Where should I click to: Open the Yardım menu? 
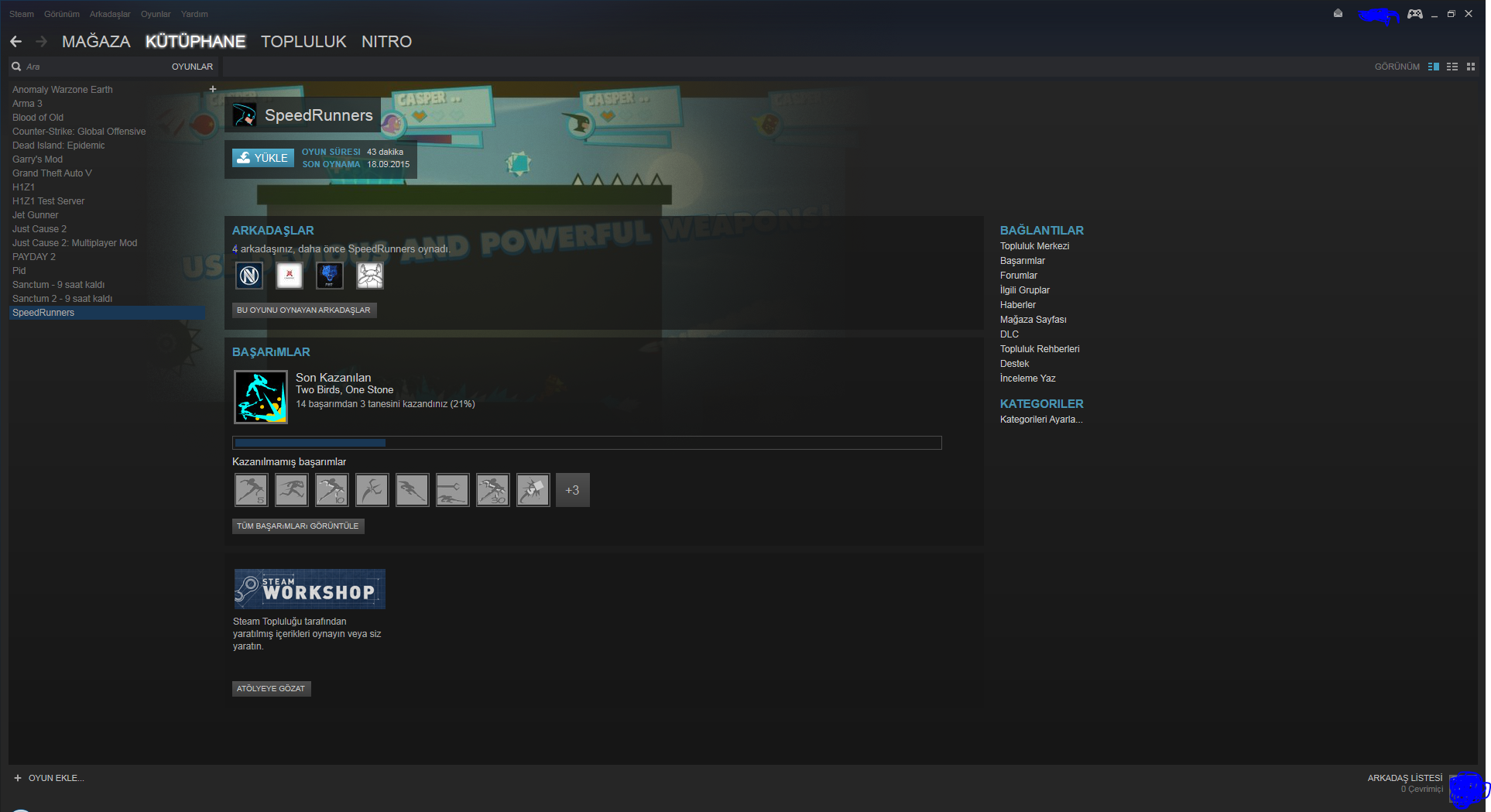194,14
